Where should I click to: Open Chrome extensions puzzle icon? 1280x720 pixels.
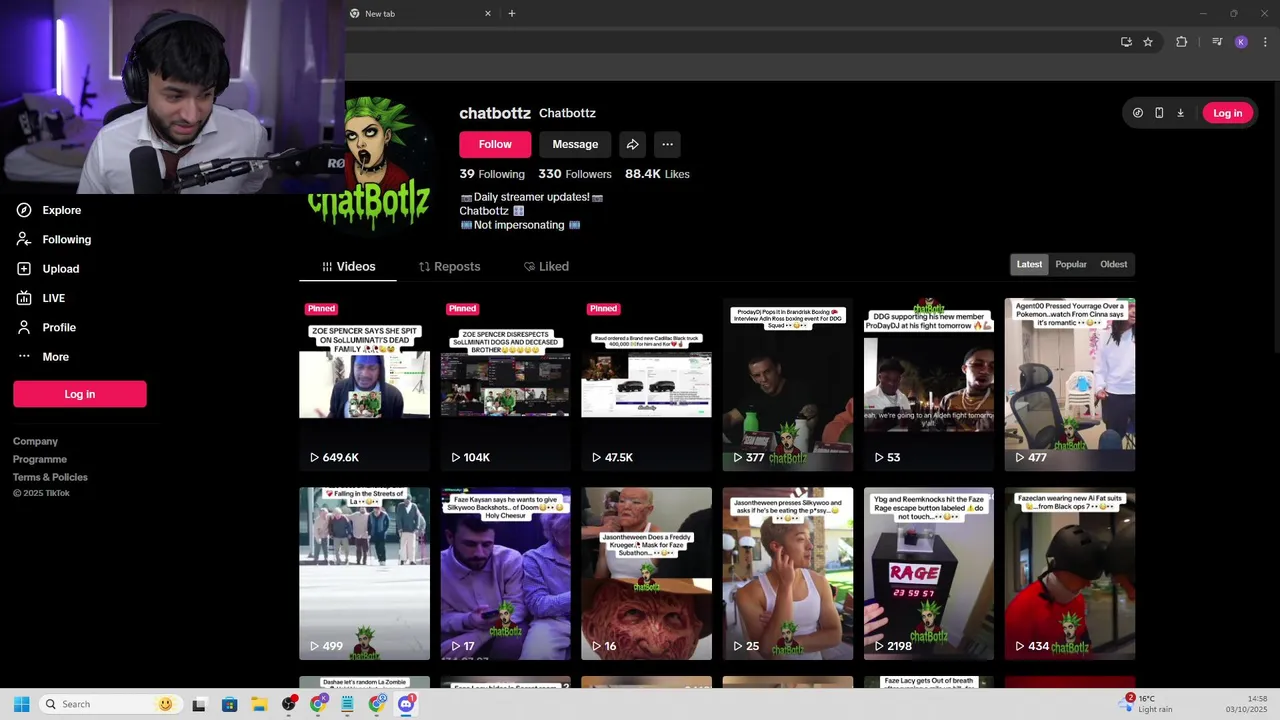tap(1182, 42)
